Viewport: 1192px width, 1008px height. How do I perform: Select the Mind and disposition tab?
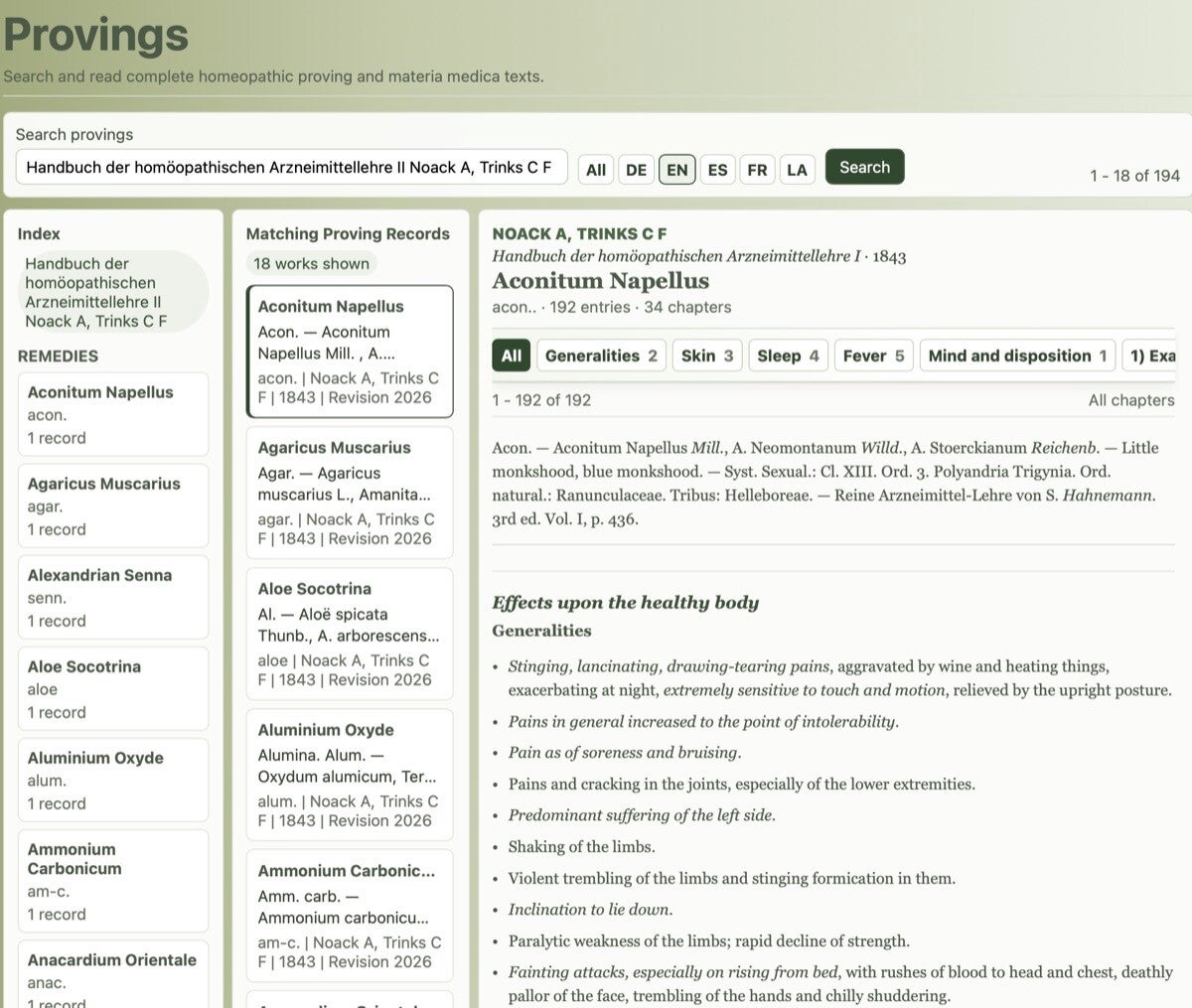pyautogui.click(x=1017, y=356)
